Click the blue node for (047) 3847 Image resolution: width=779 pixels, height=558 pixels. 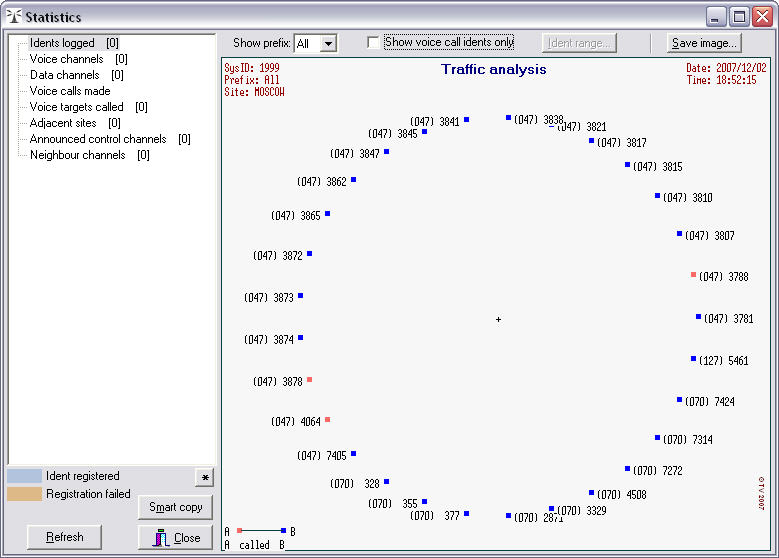(387, 152)
